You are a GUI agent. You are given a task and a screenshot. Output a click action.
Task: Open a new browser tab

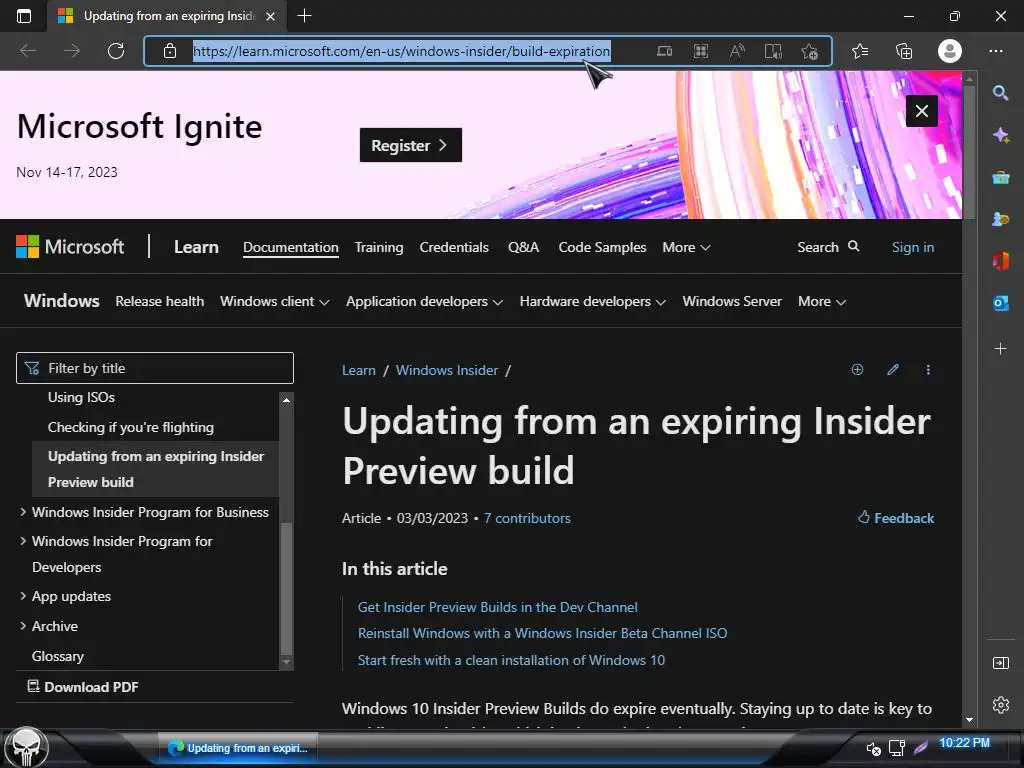point(304,16)
